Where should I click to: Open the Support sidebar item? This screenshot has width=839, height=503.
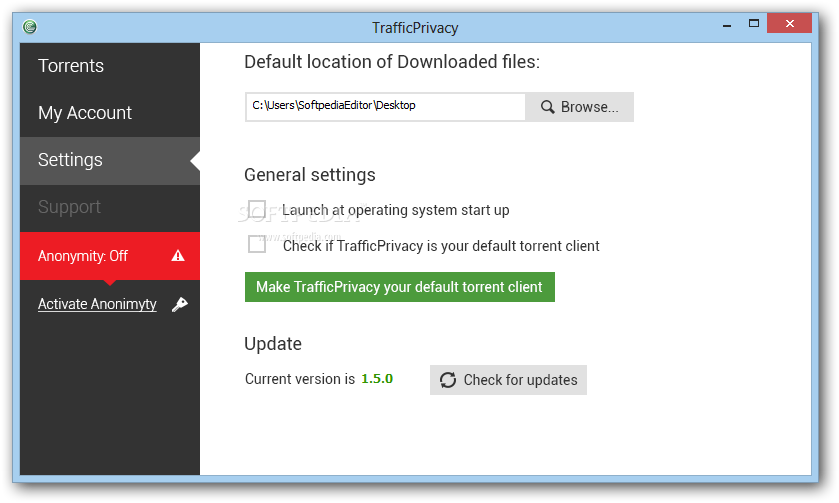110,207
